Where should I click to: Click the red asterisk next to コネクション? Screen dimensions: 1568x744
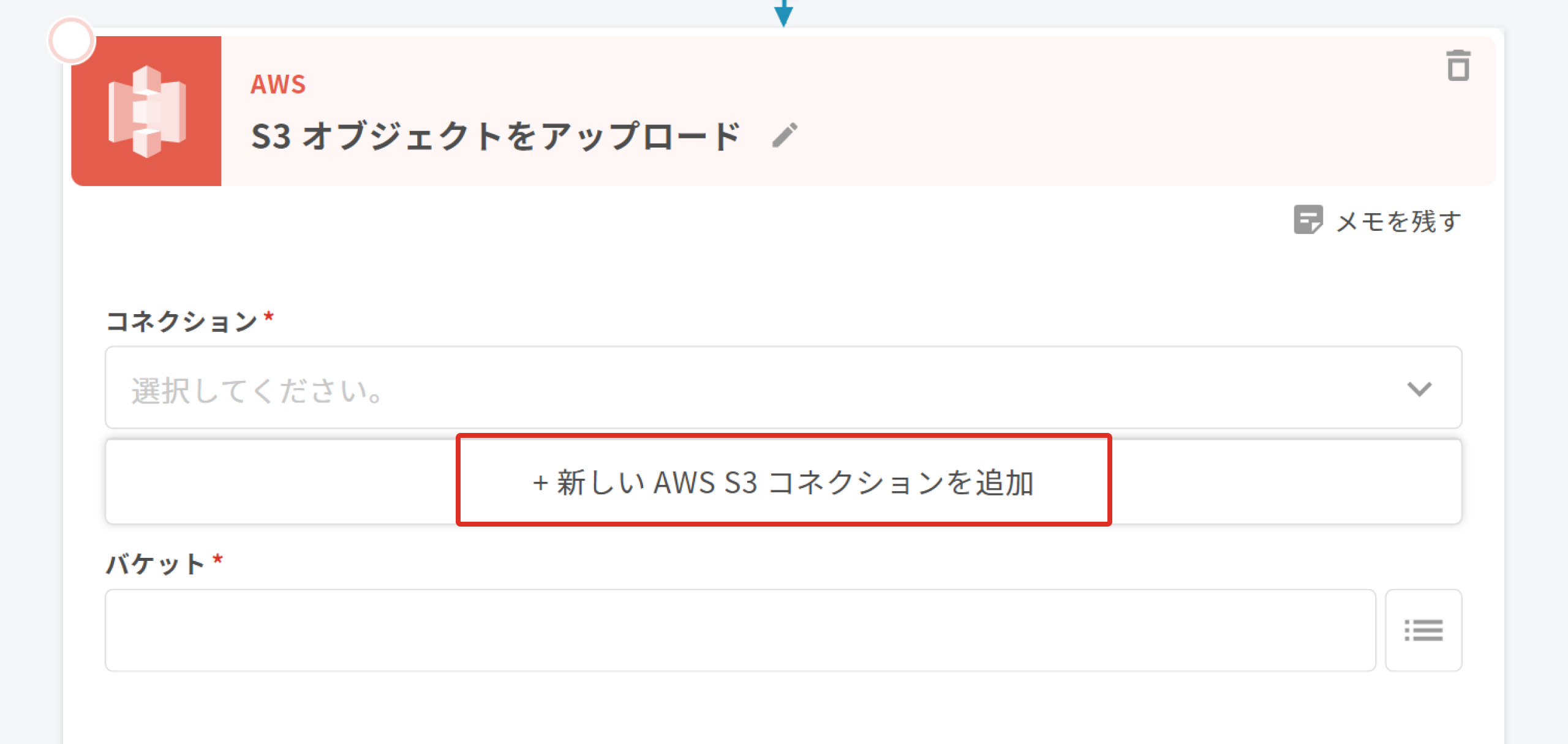tap(268, 317)
